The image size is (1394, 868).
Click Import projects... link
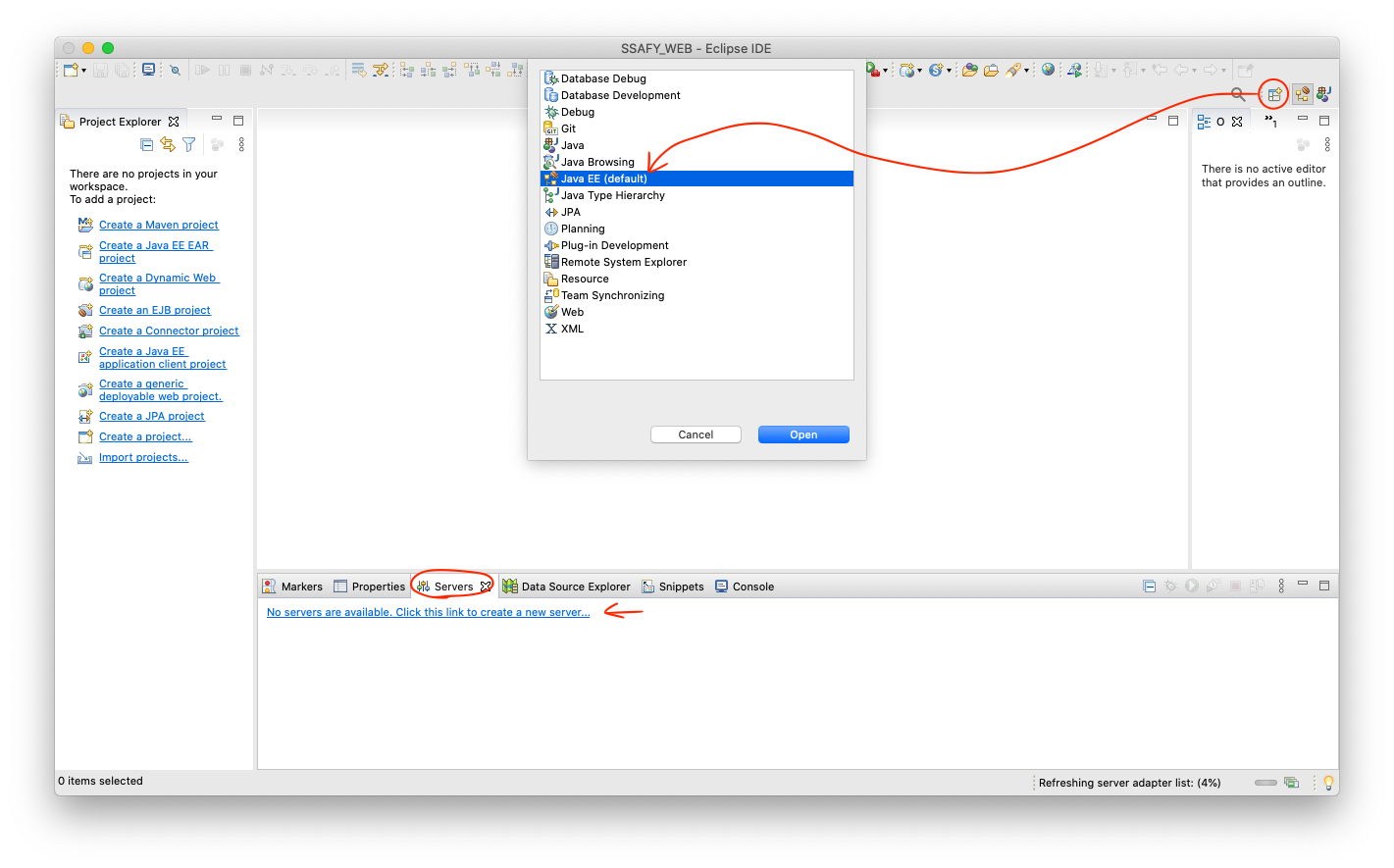click(x=143, y=457)
